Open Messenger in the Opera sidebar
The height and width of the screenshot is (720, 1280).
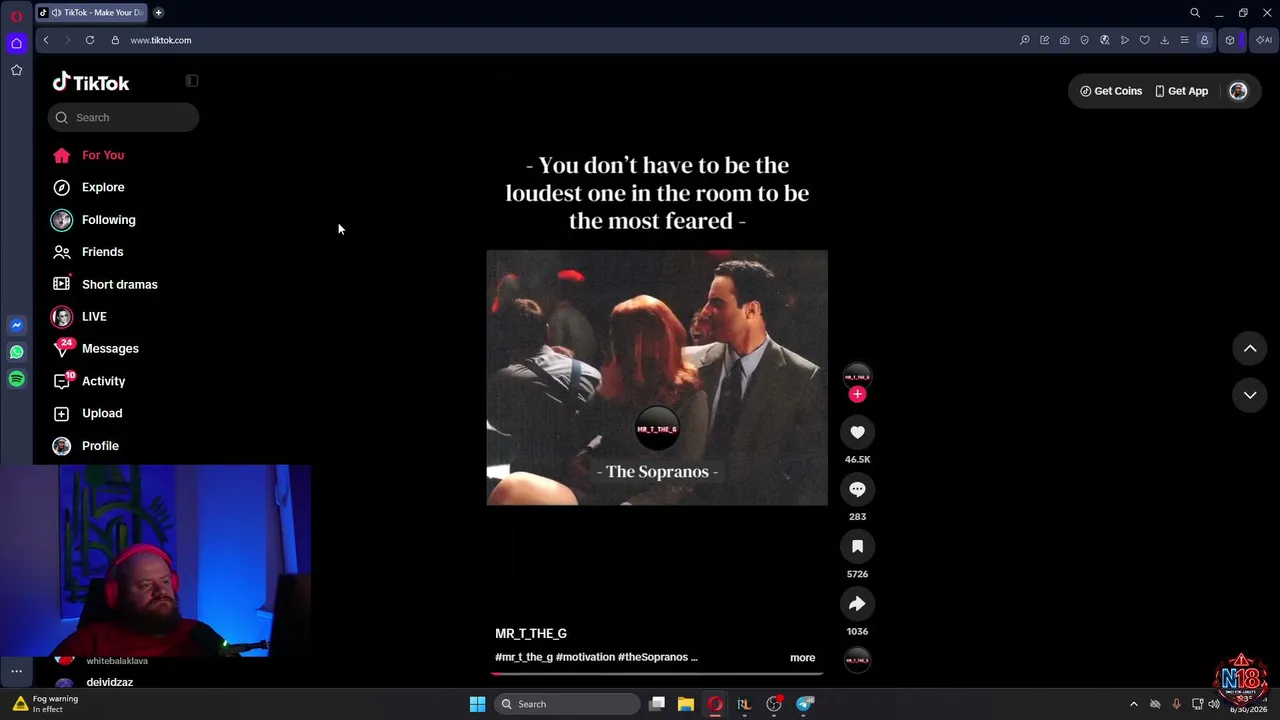click(x=16, y=325)
